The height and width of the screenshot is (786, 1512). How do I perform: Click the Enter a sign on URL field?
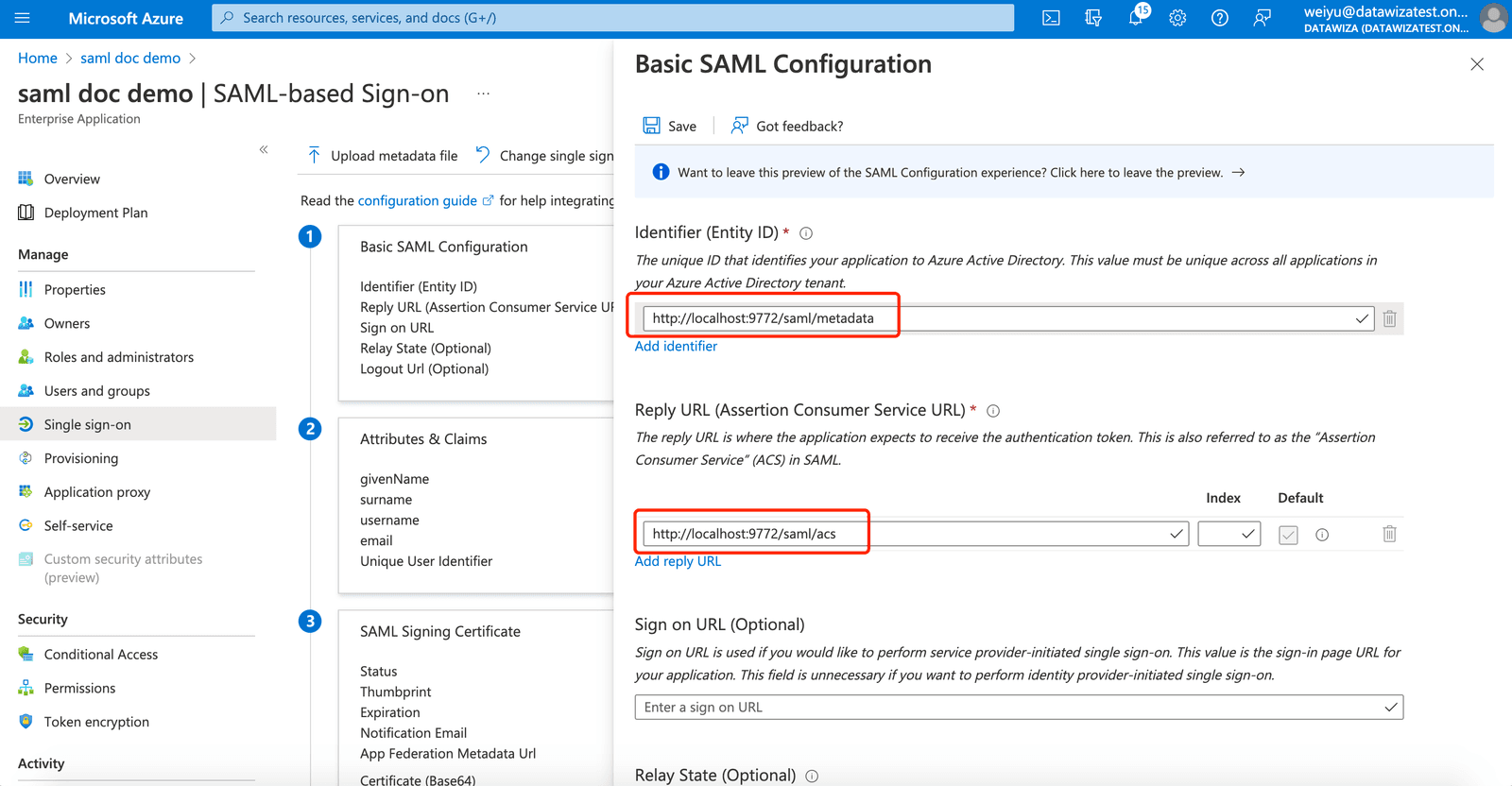(1019, 708)
